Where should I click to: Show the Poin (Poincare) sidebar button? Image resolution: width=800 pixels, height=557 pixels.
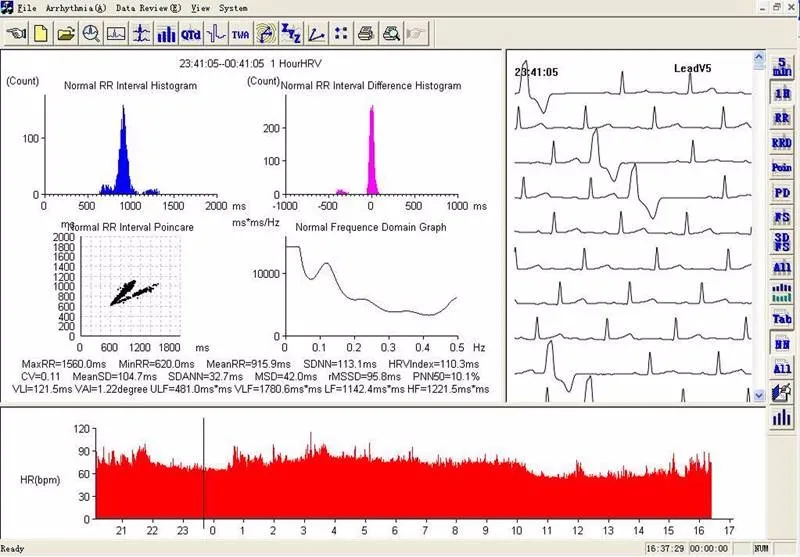click(x=782, y=168)
